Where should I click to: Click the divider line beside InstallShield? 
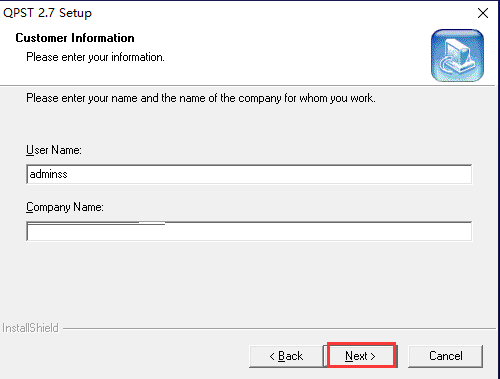point(279,329)
